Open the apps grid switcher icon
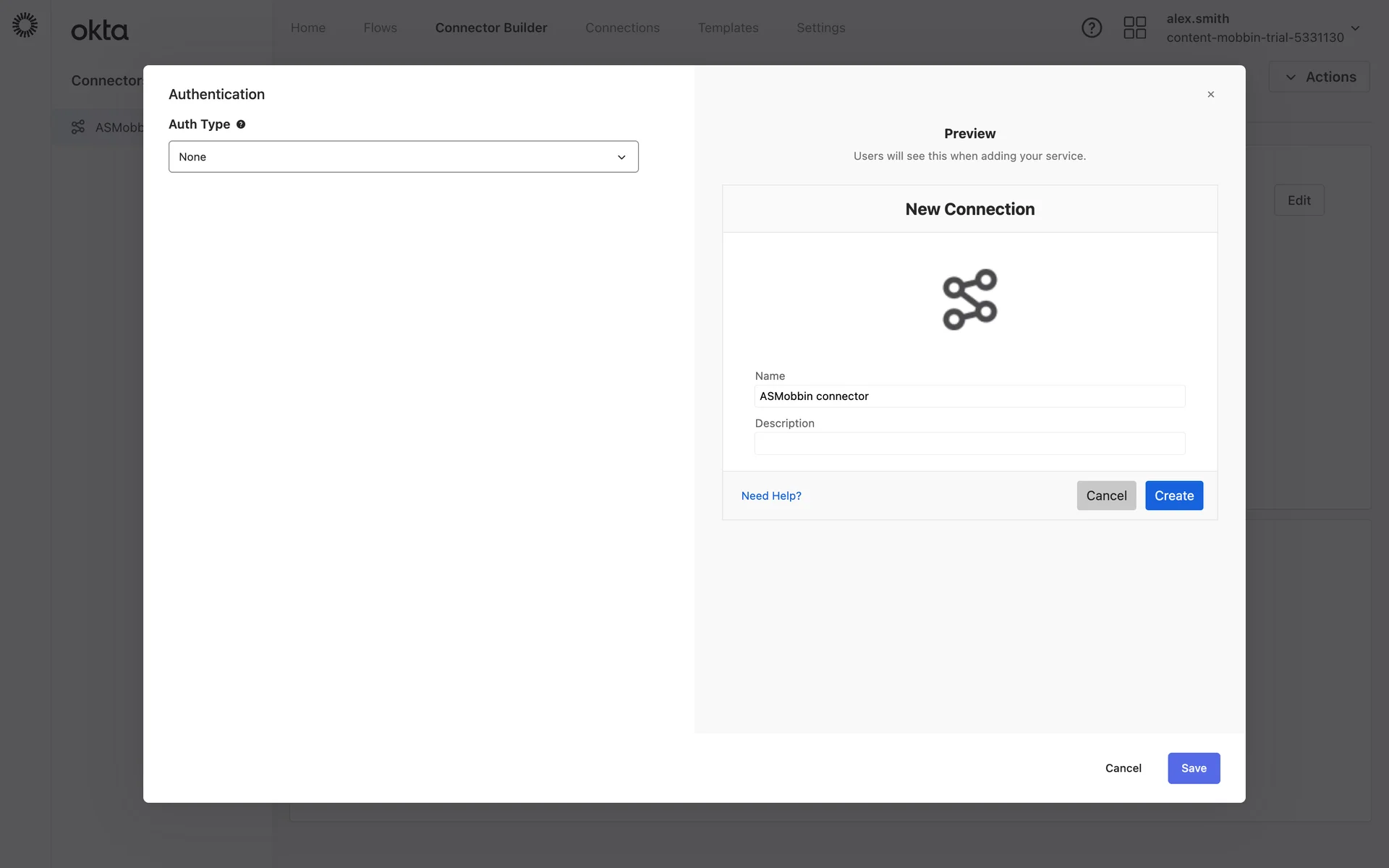The image size is (1389, 868). pos(1134,27)
